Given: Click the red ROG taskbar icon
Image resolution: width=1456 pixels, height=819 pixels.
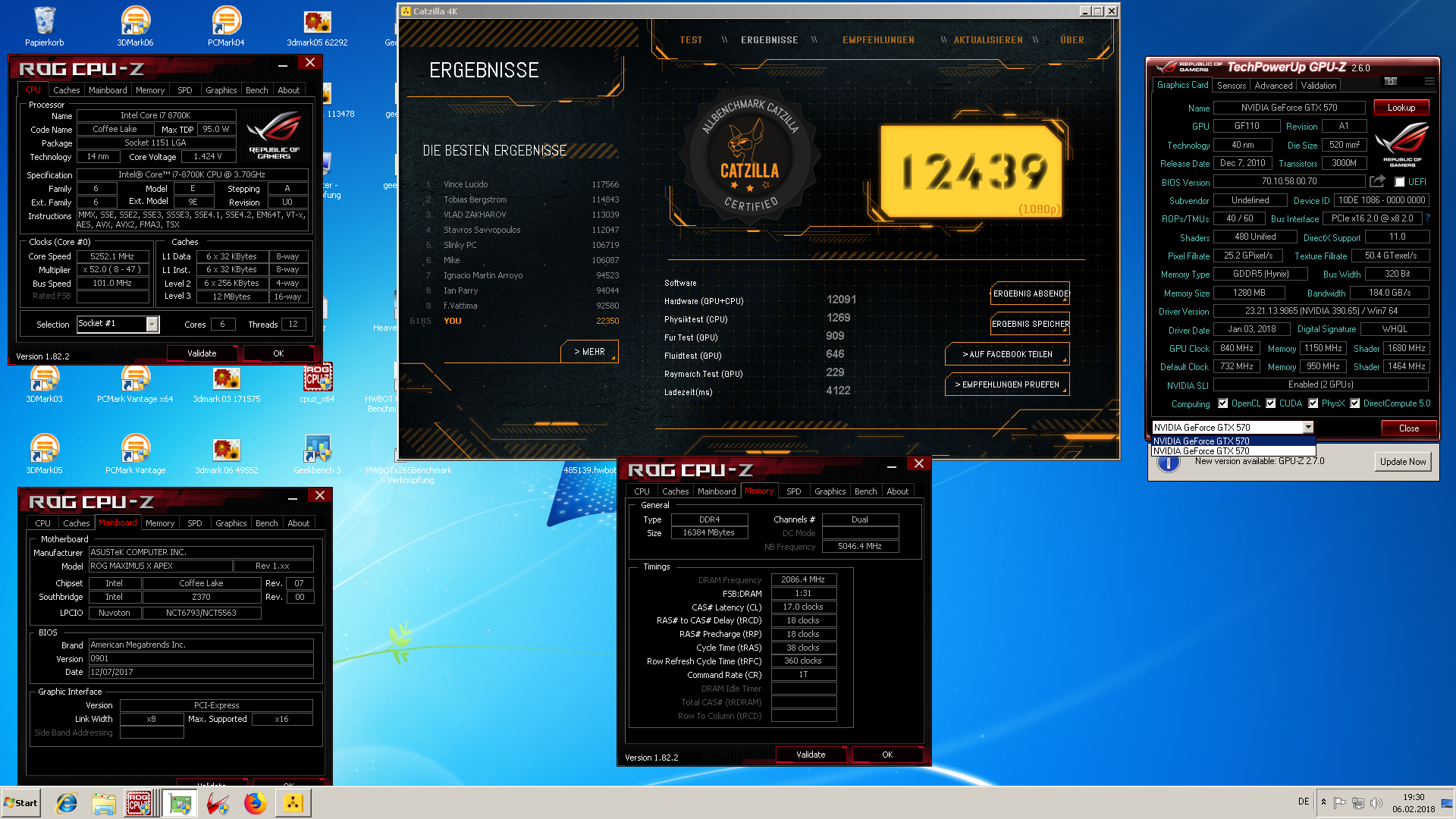Looking at the screenshot, I should point(218,803).
